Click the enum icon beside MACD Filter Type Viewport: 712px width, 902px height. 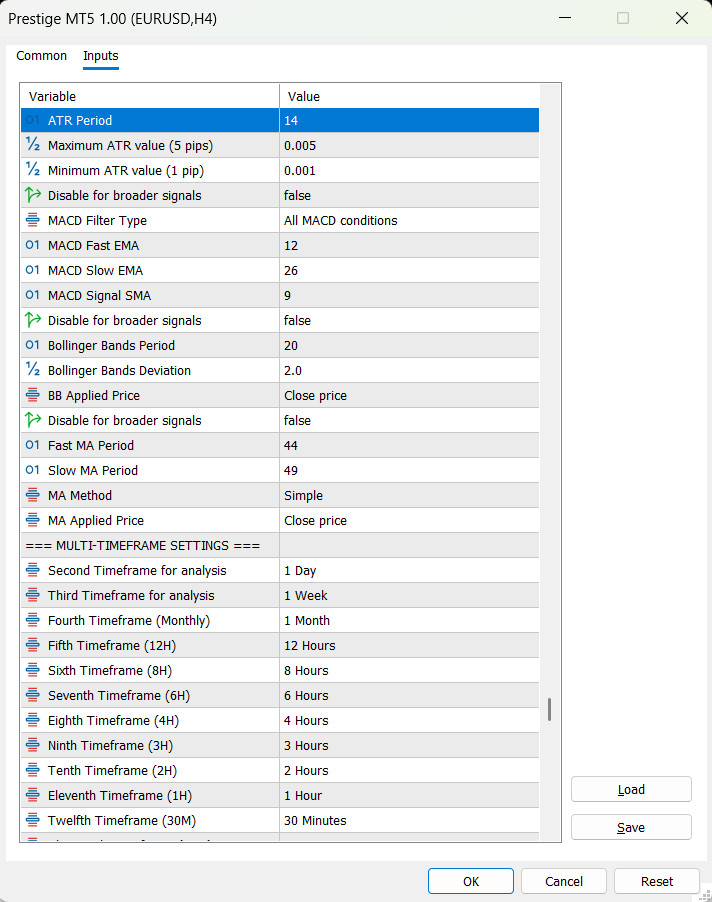(x=33, y=220)
